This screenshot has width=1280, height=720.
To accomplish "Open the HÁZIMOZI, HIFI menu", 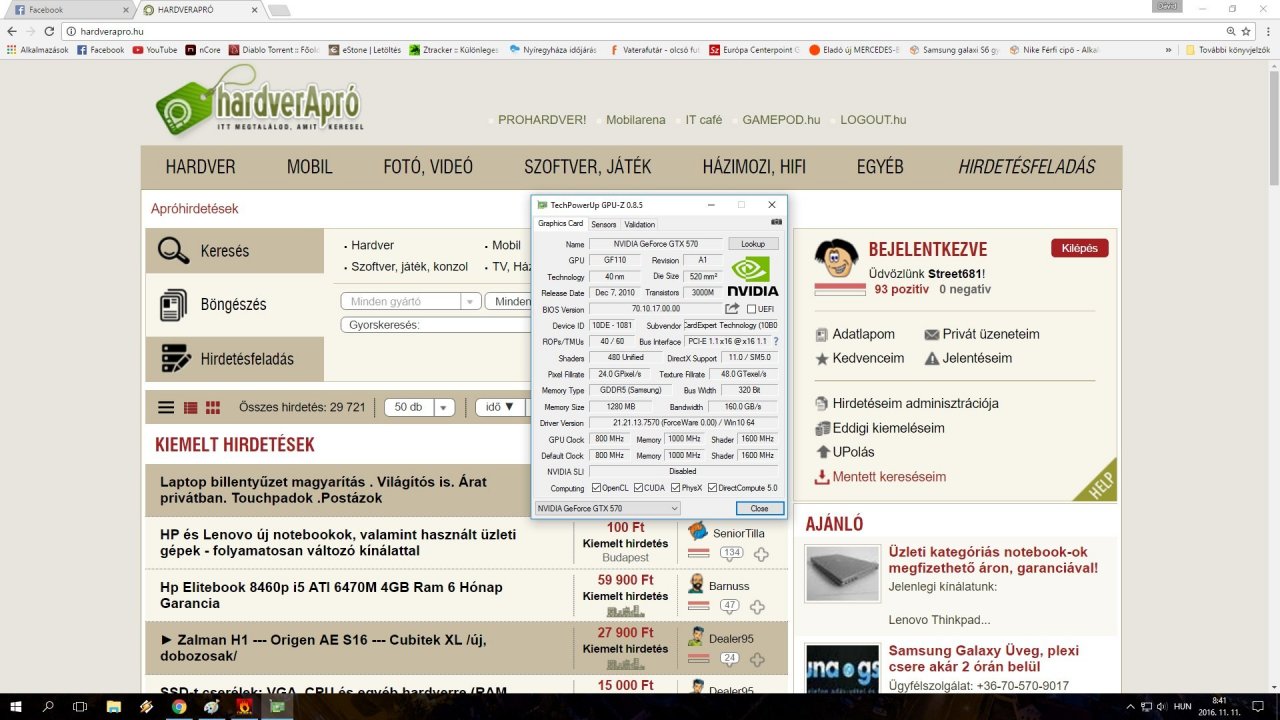I will point(754,167).
